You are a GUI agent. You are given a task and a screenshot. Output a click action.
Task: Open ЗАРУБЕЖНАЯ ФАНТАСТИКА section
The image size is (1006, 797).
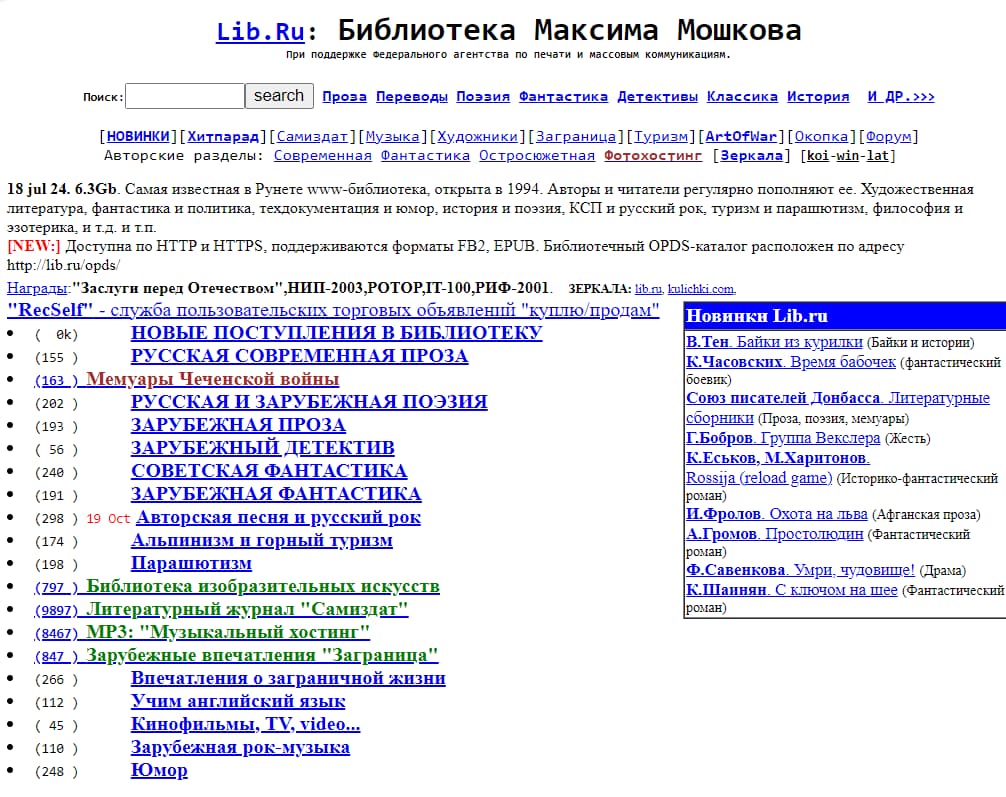276,495
